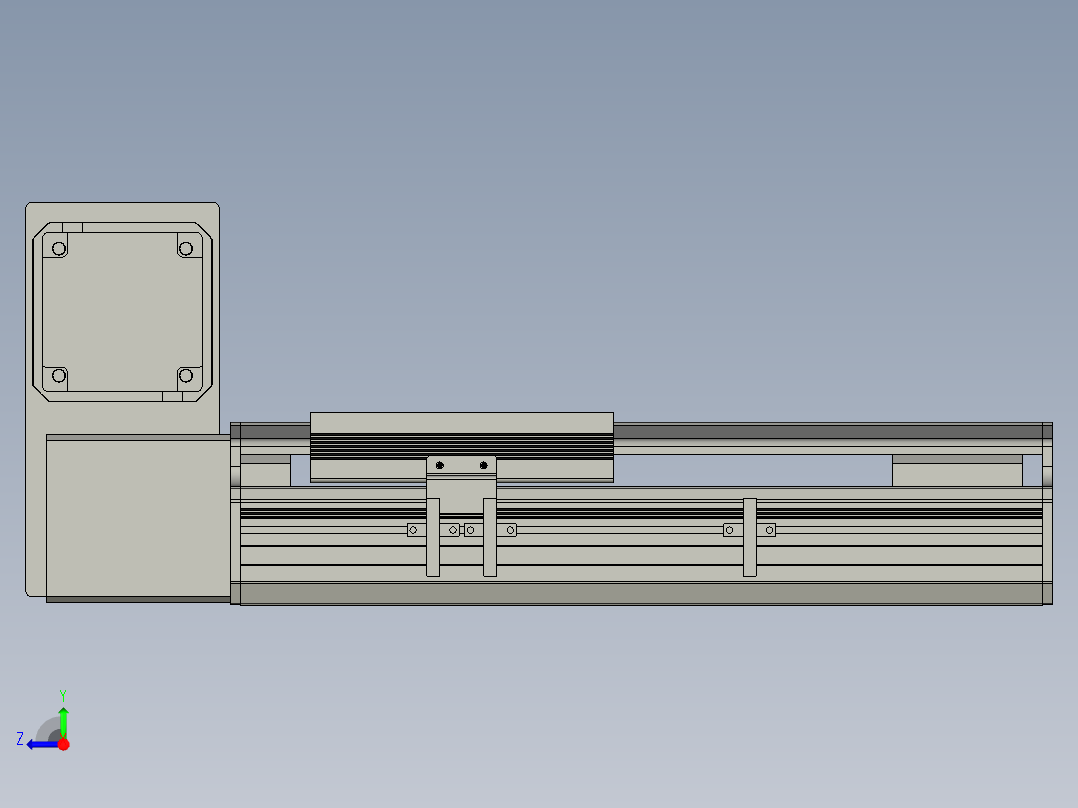Select the belt housing block below motor
Screen dimensions: 1078x808
[x=138, y=518]
